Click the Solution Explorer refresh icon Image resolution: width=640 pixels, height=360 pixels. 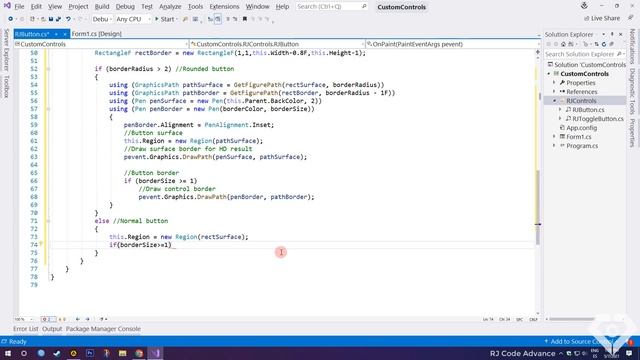604,44
